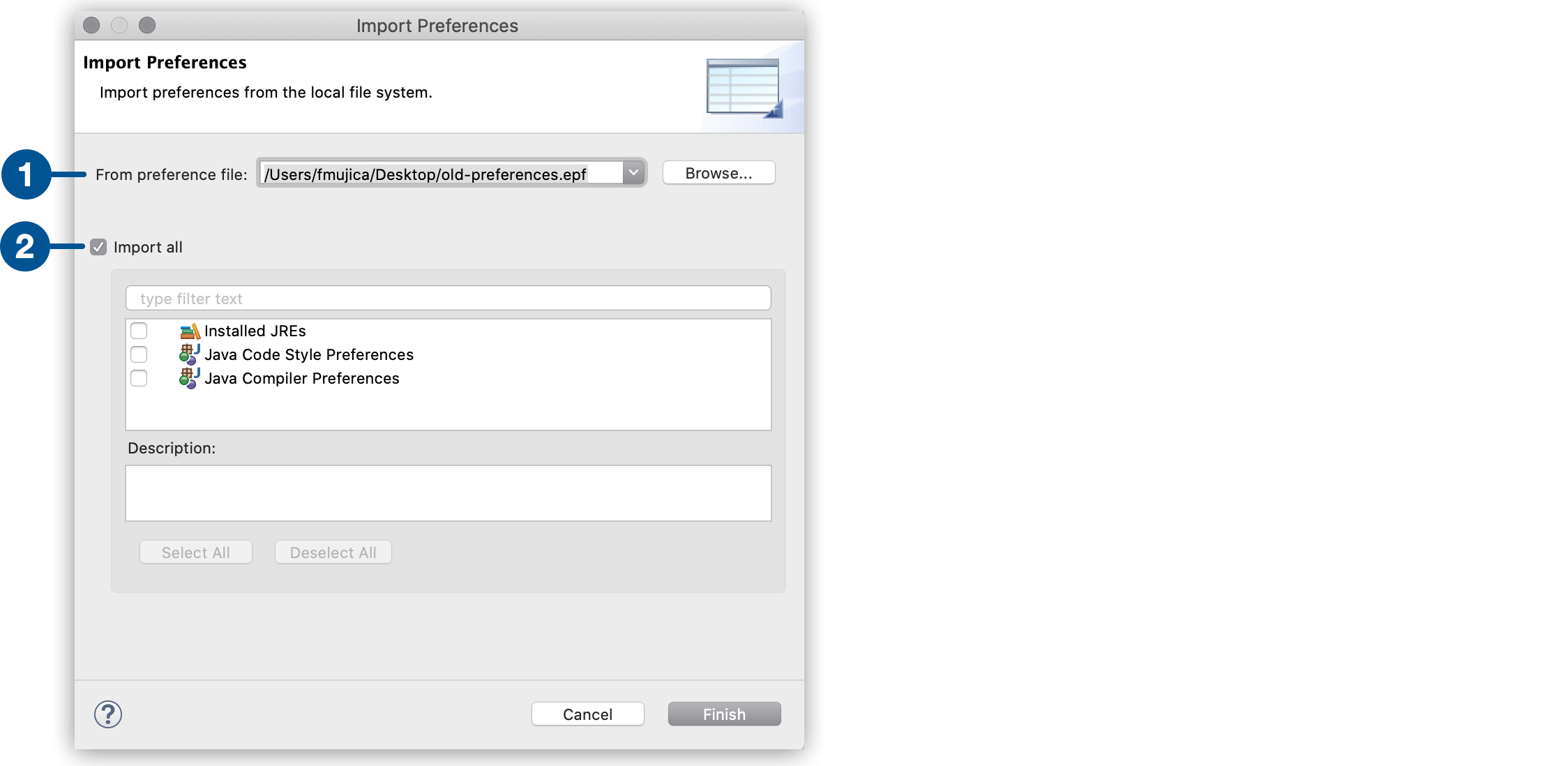Click the Select All button
This screenshot has width=1568, height=766.
click(x=196, y=551)
